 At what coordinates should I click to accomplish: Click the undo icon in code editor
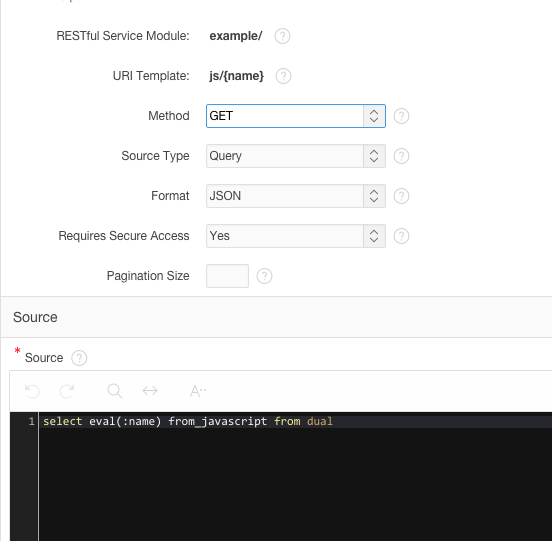[32, 391]
